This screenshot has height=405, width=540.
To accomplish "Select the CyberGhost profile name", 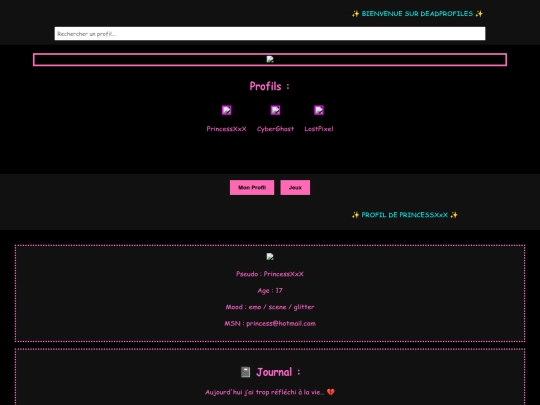I will [275, 129].
